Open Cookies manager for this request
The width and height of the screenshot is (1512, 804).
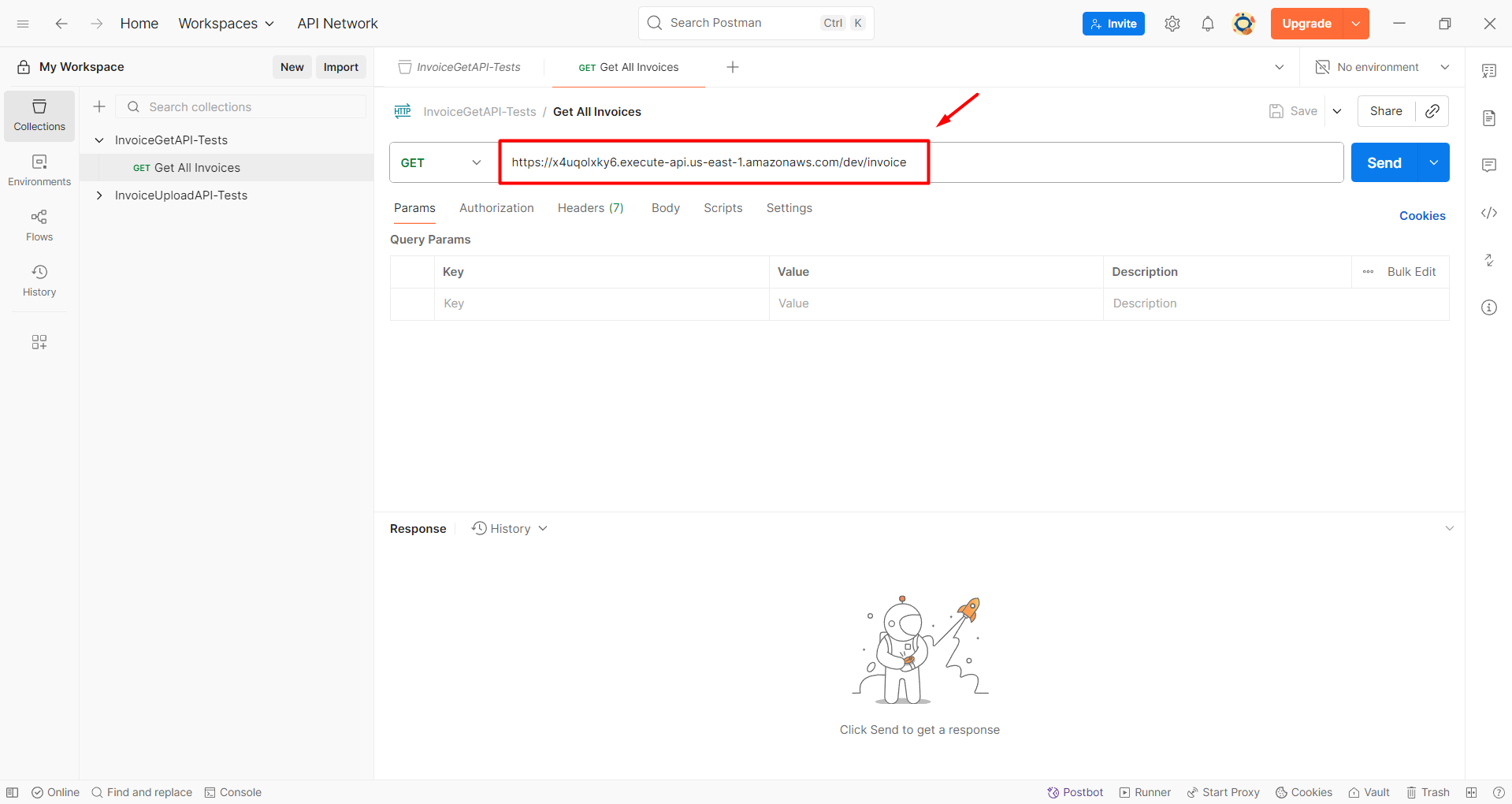(x=1421, y=215)
